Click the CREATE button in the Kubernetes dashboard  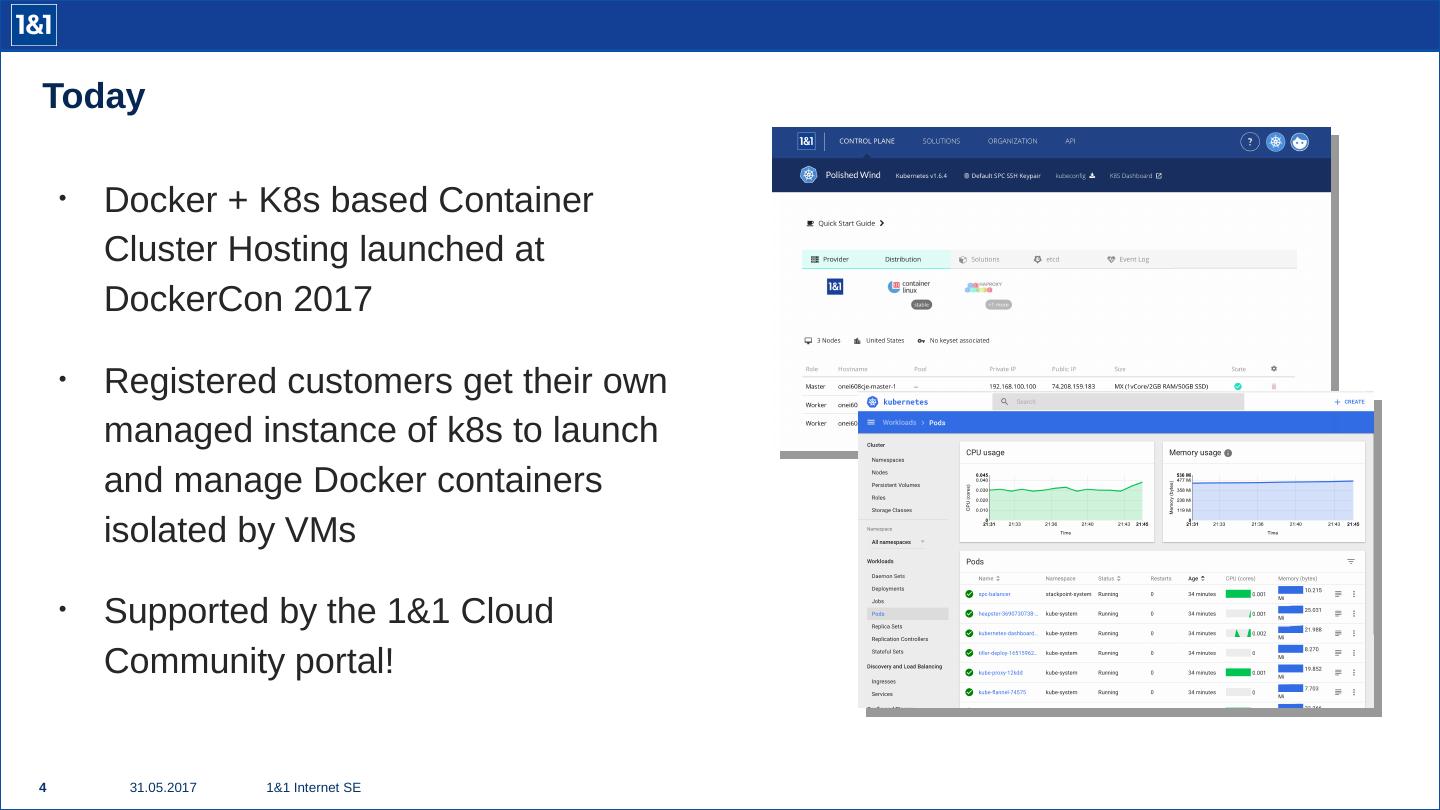click(x=1350, y=402)
